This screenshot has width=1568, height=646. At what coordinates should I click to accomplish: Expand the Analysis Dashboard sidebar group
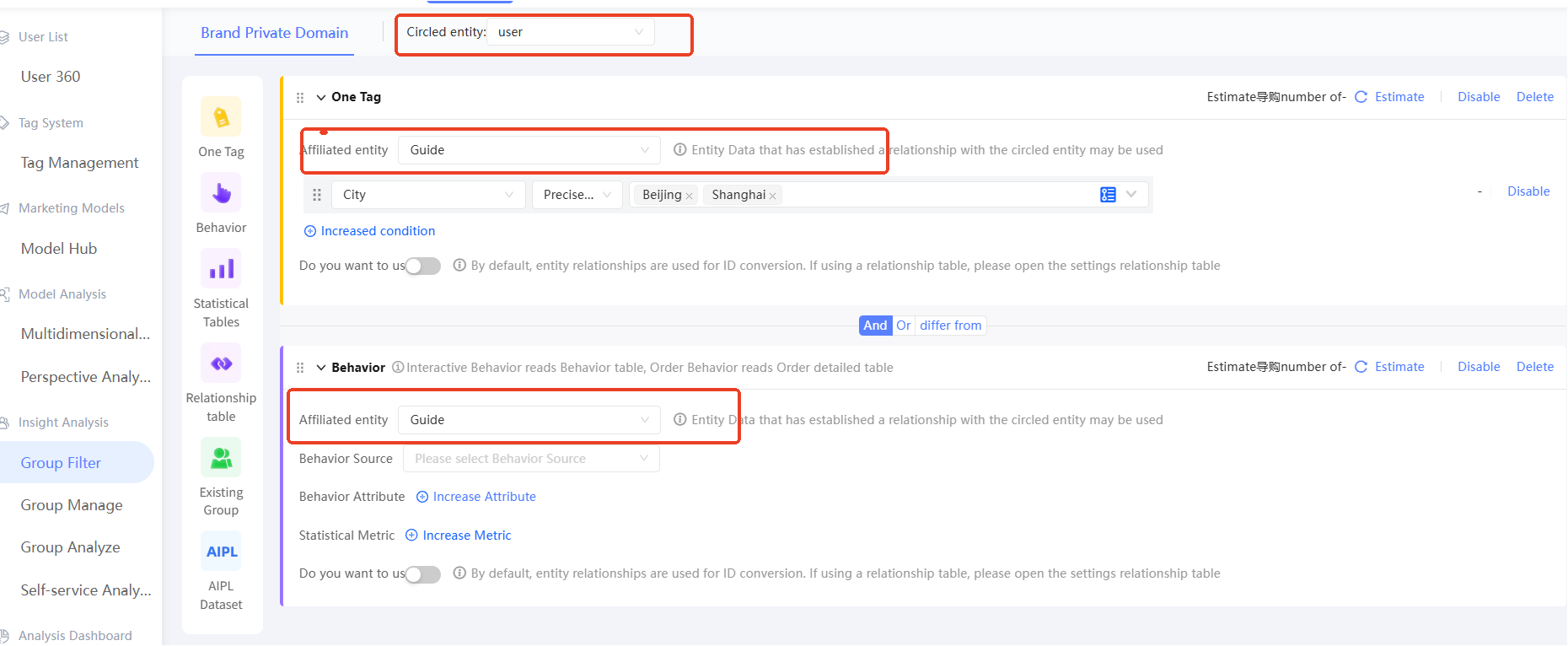coord(75,636)
